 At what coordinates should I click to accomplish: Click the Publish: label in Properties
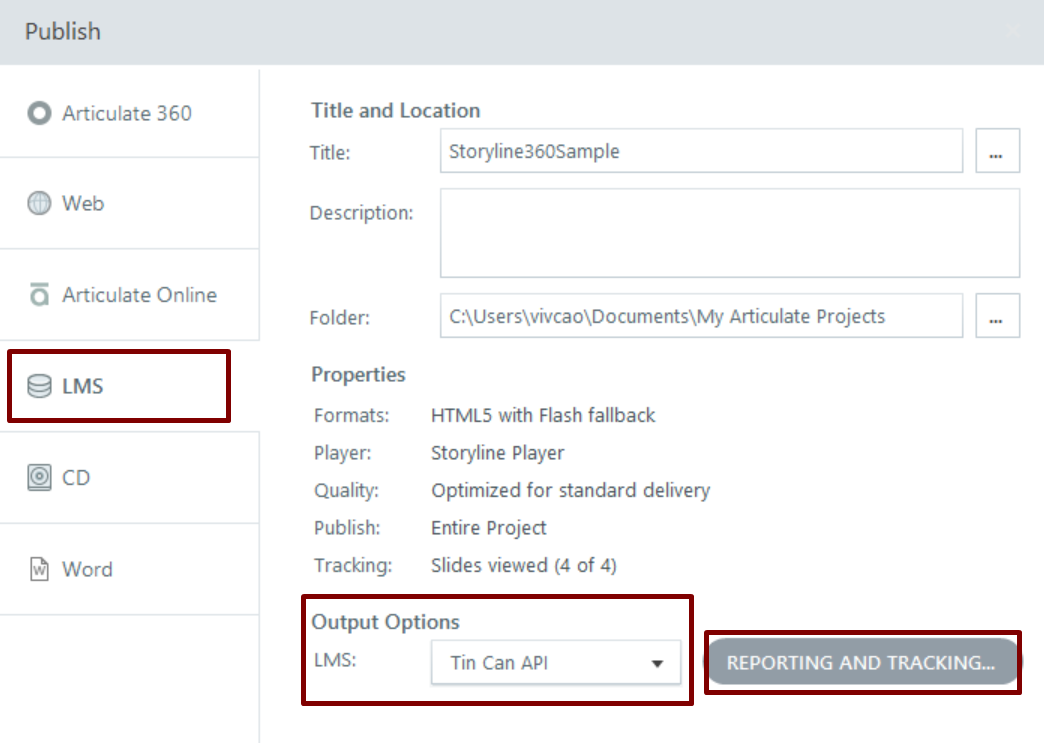pyautogui.click(x=347, y=528)
